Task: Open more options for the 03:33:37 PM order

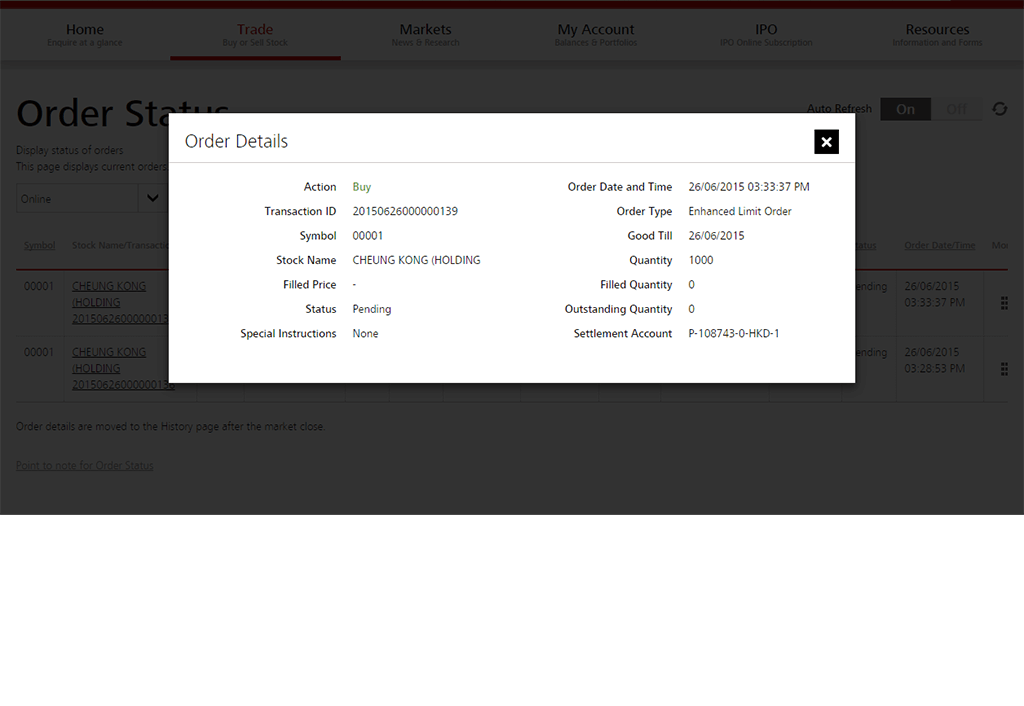Action: pos(1004,303)
